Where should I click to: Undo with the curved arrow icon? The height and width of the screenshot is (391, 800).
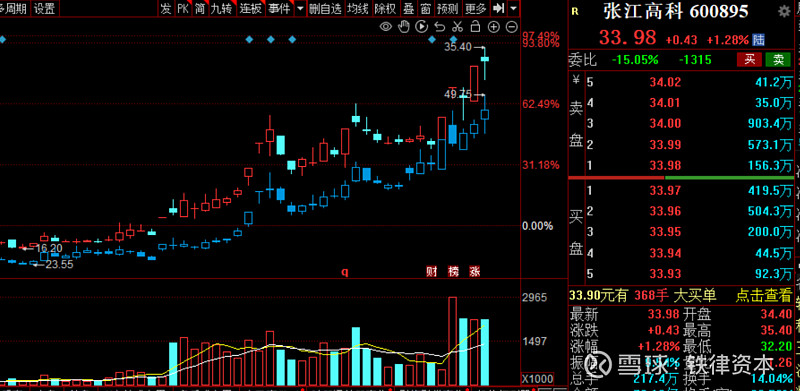(439, 27)
